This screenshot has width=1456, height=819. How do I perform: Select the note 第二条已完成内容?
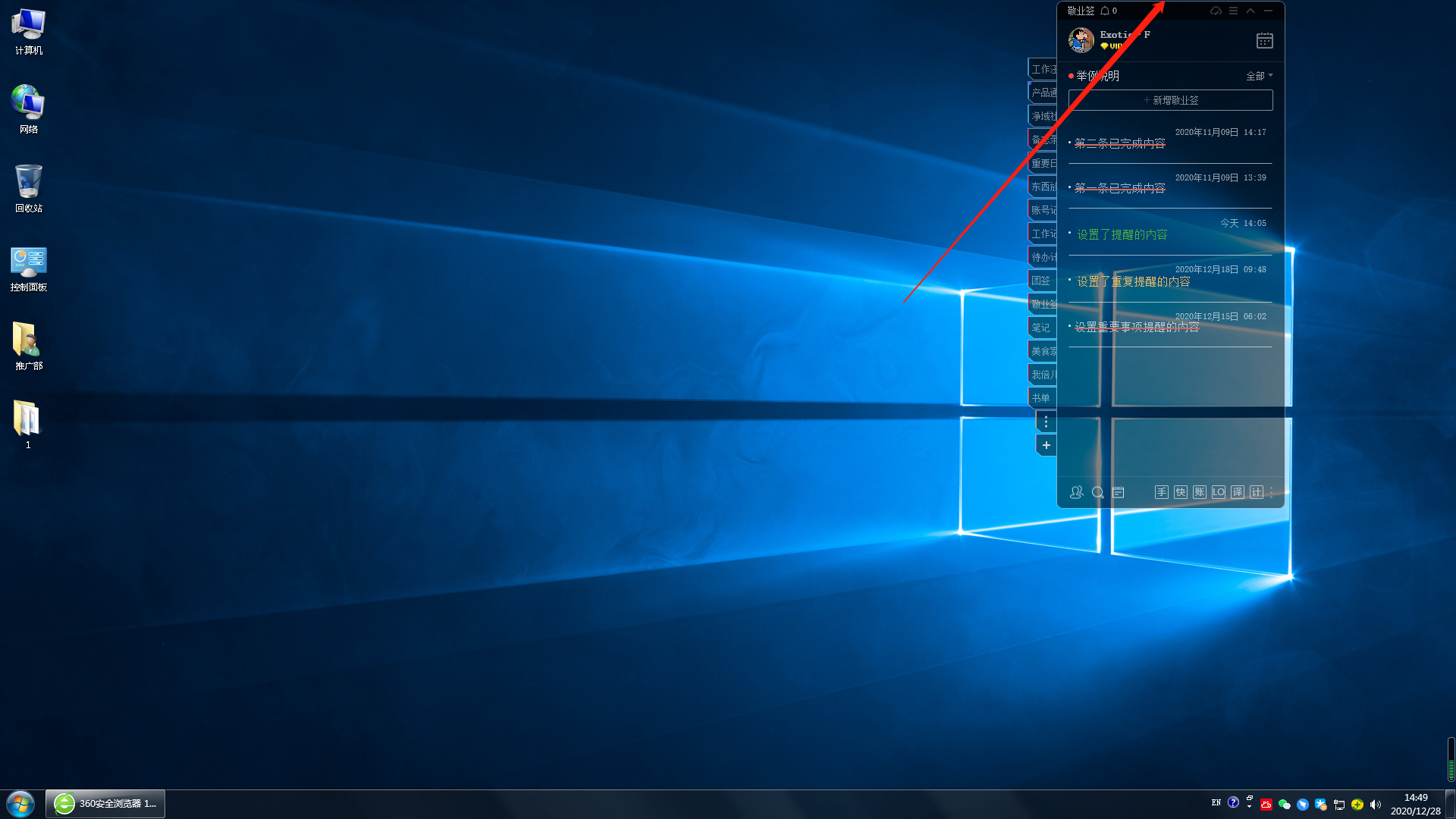coord(1119,143)
